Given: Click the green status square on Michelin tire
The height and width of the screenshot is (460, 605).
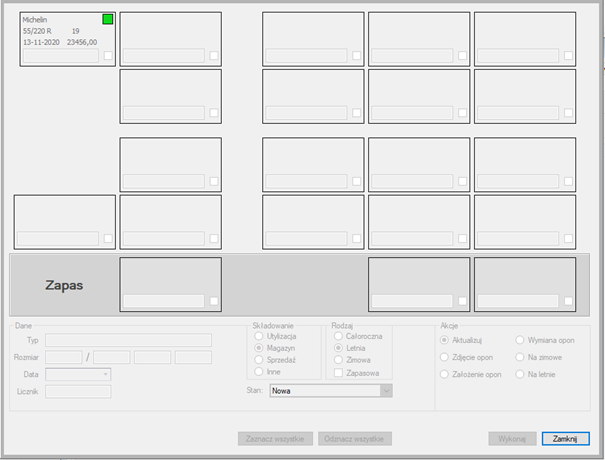Looking at the screenshot, I should pos(108,19).
